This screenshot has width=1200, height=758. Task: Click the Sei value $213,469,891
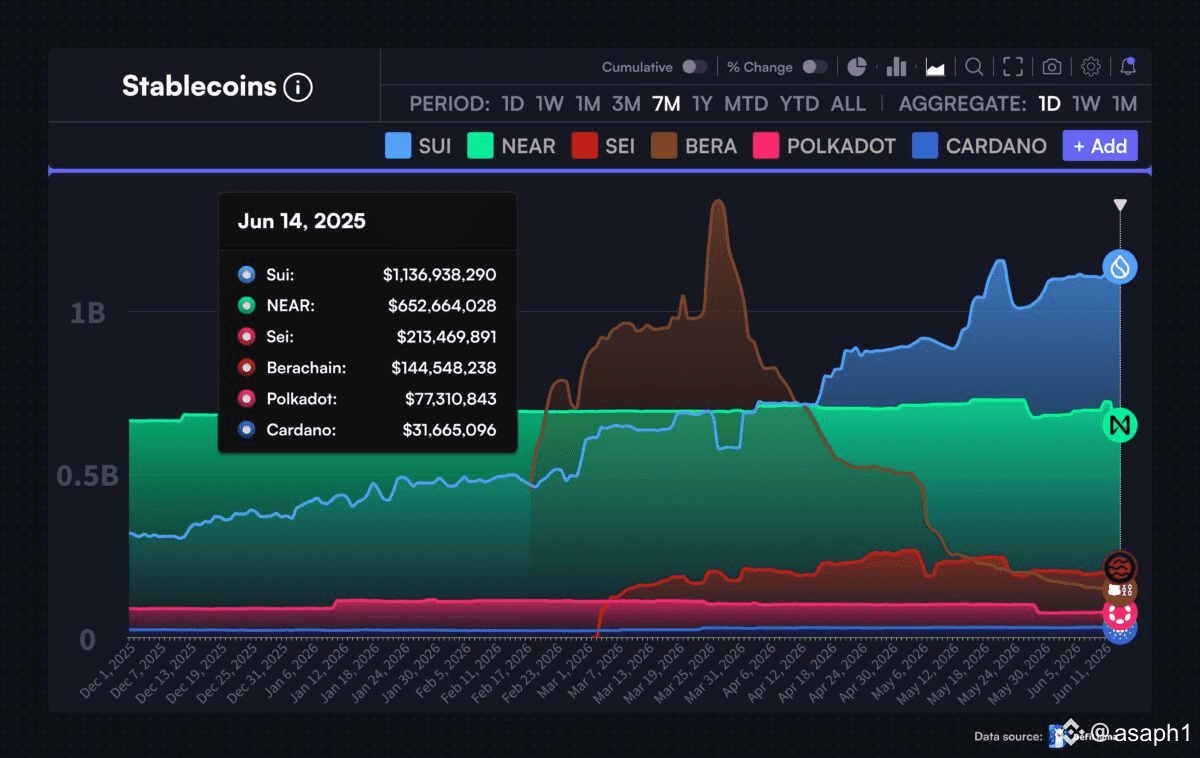click(446, 337)
